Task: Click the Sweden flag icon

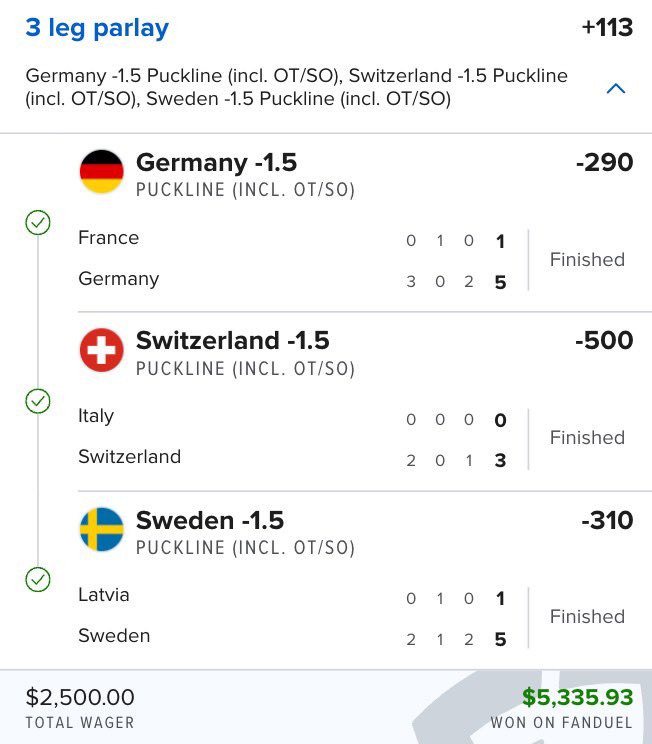Action: [101, 529]
